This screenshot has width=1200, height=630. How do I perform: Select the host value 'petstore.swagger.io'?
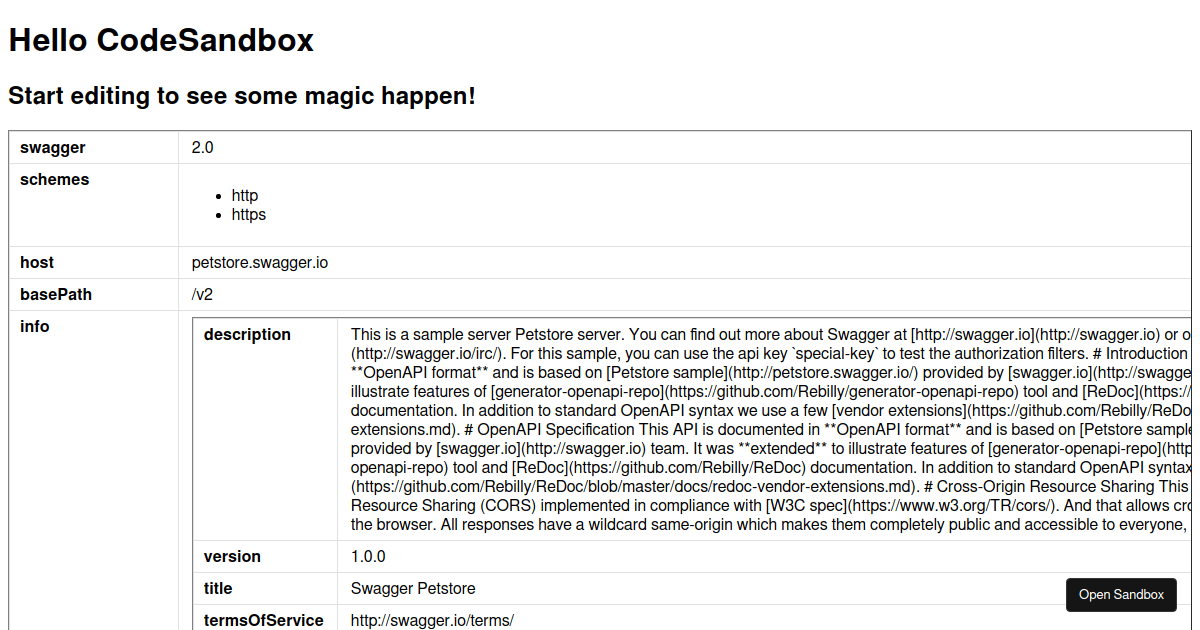[260, 263]
